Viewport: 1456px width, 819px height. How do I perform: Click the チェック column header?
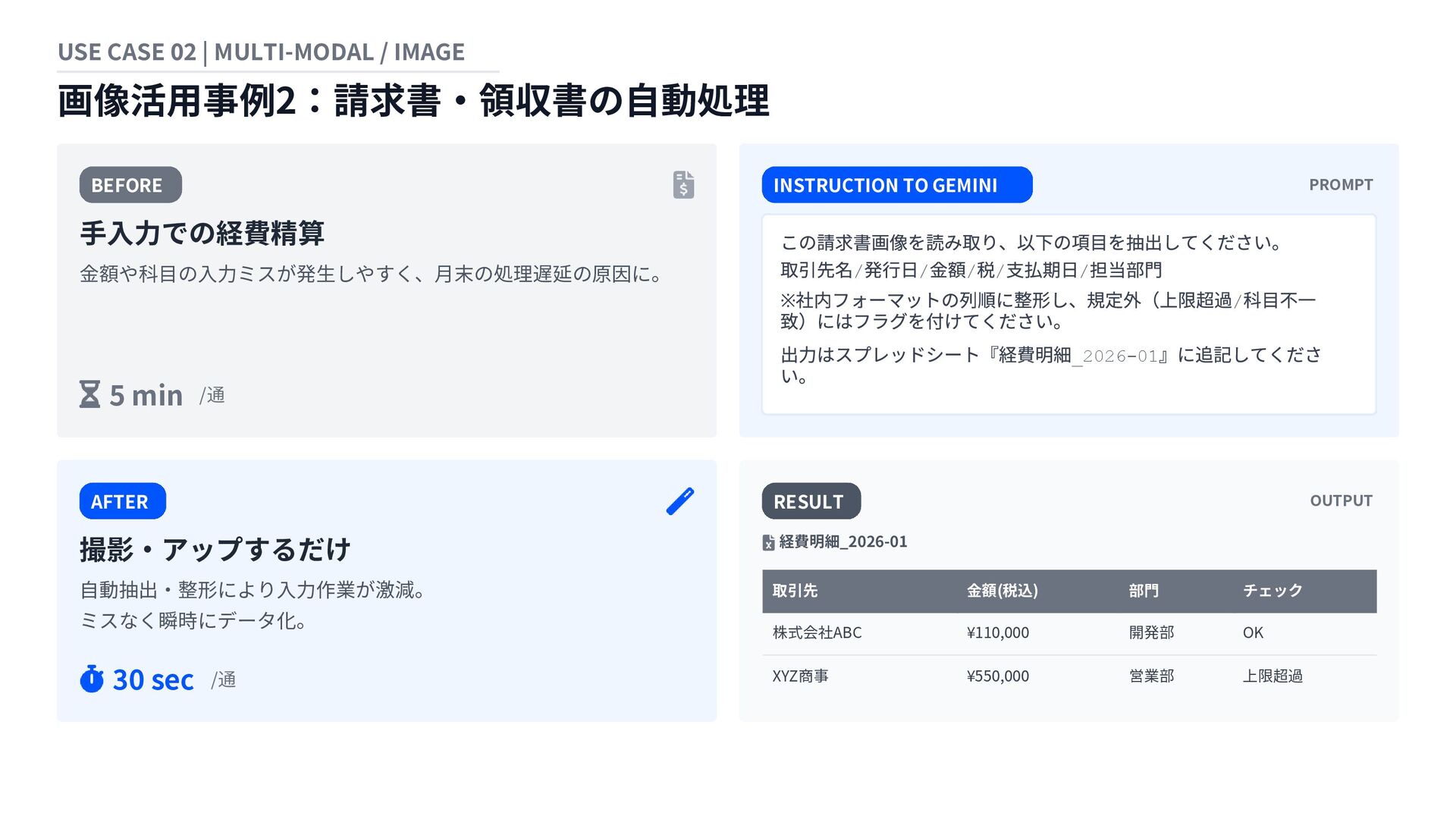1272,591
